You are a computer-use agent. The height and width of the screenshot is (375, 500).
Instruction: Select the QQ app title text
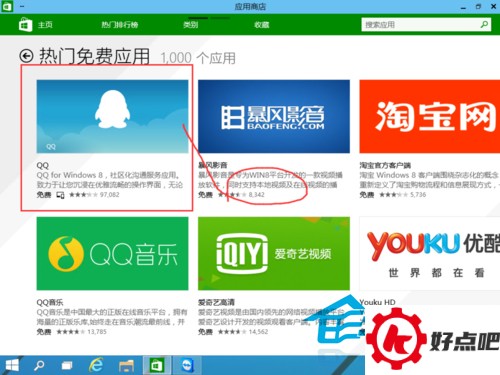tap(43, 165)
